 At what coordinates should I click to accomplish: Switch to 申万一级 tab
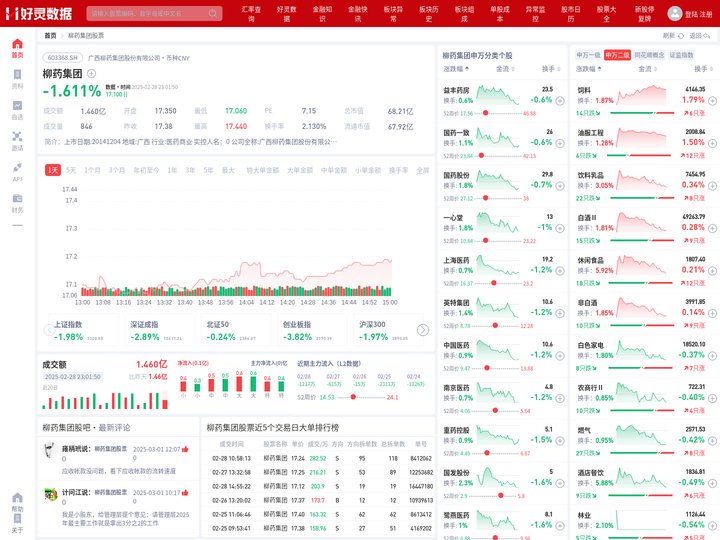(588, 55)
